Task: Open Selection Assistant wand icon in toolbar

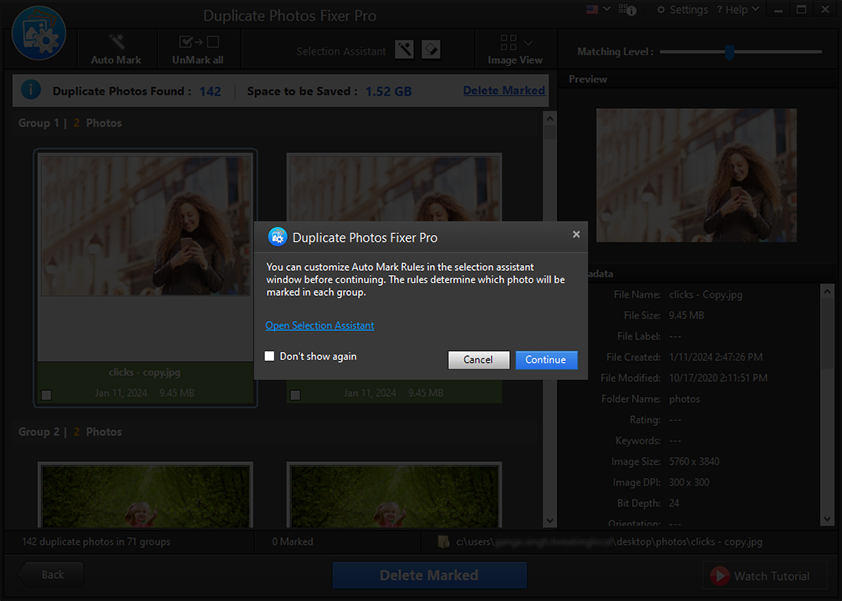Action: (x=404, y=49)
